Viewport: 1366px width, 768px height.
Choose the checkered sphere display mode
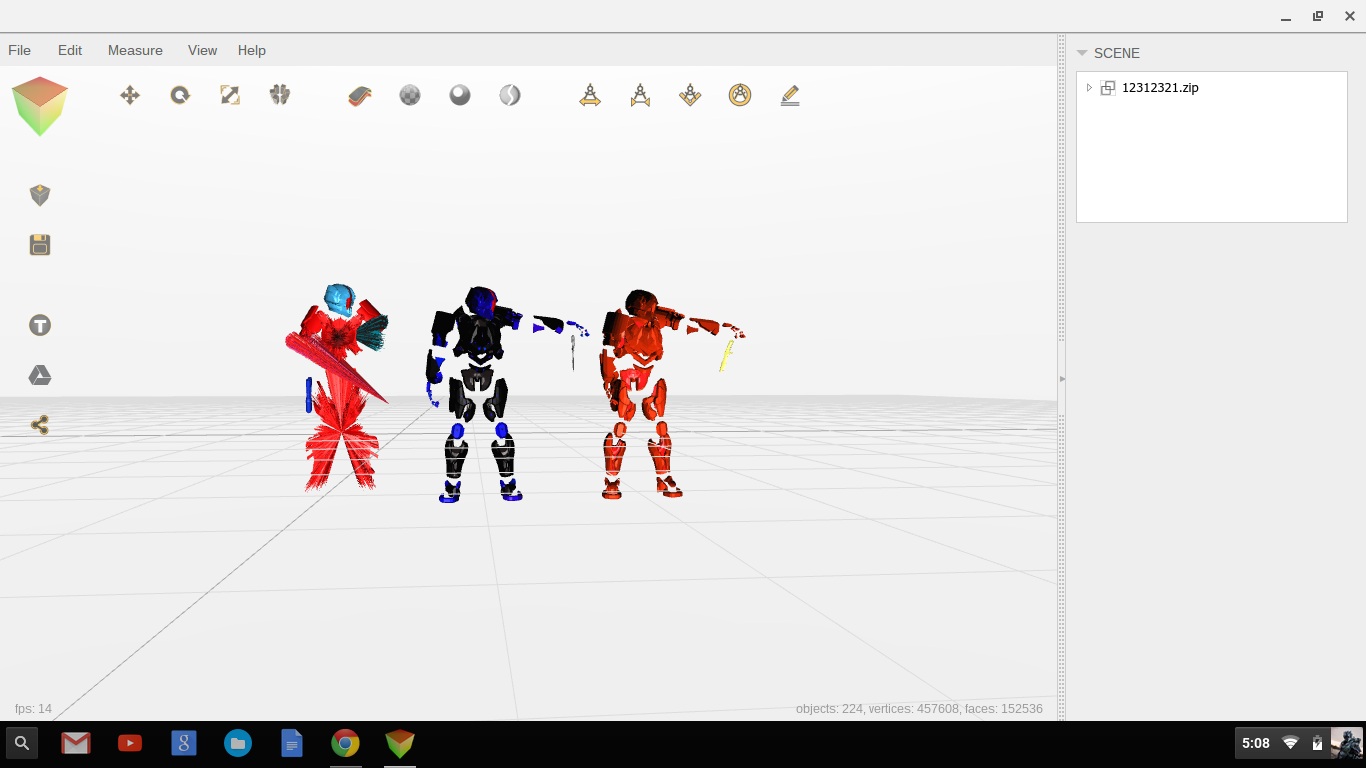(410, 95)
